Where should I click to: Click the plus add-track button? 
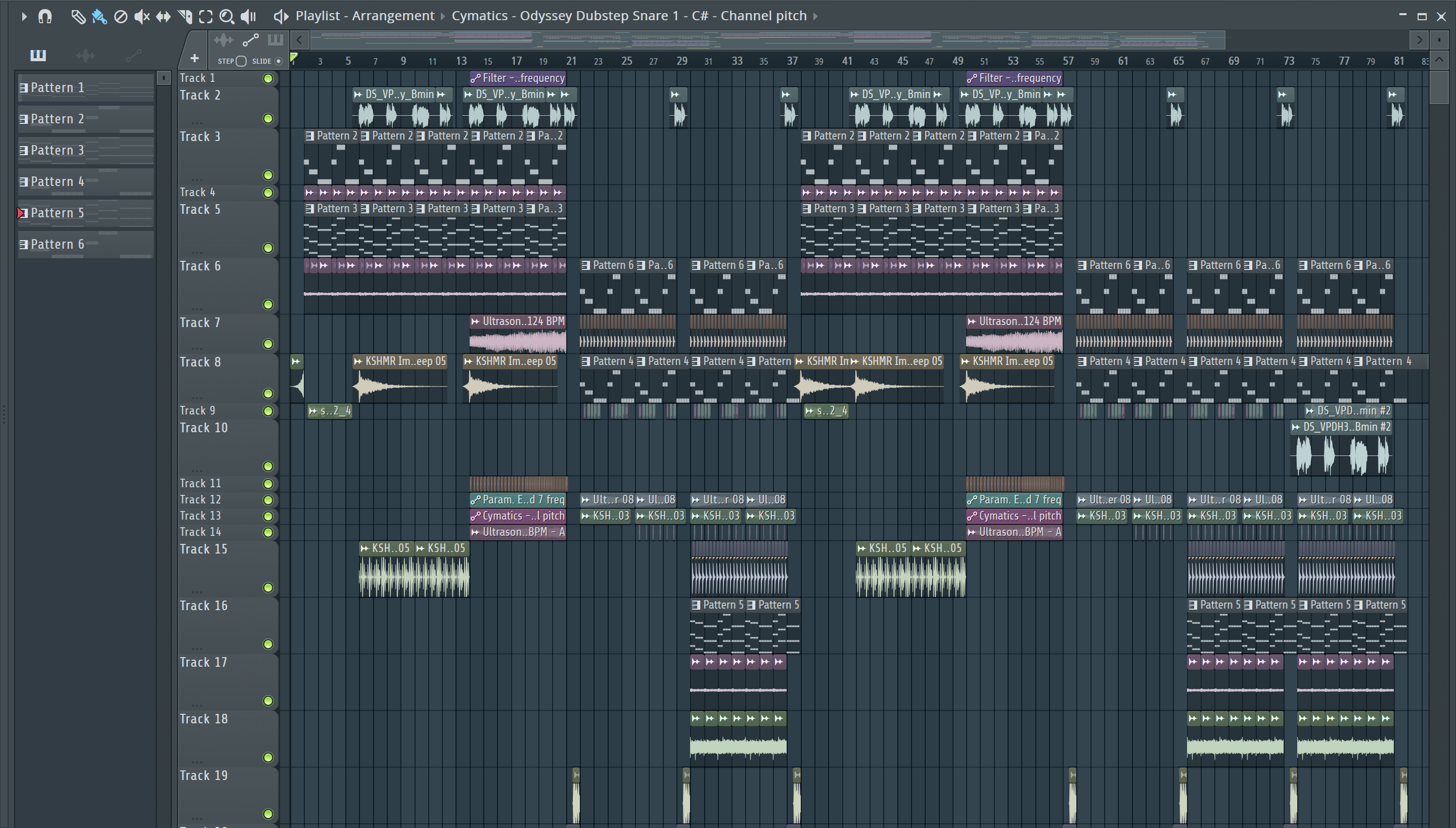tap(195, 58)
